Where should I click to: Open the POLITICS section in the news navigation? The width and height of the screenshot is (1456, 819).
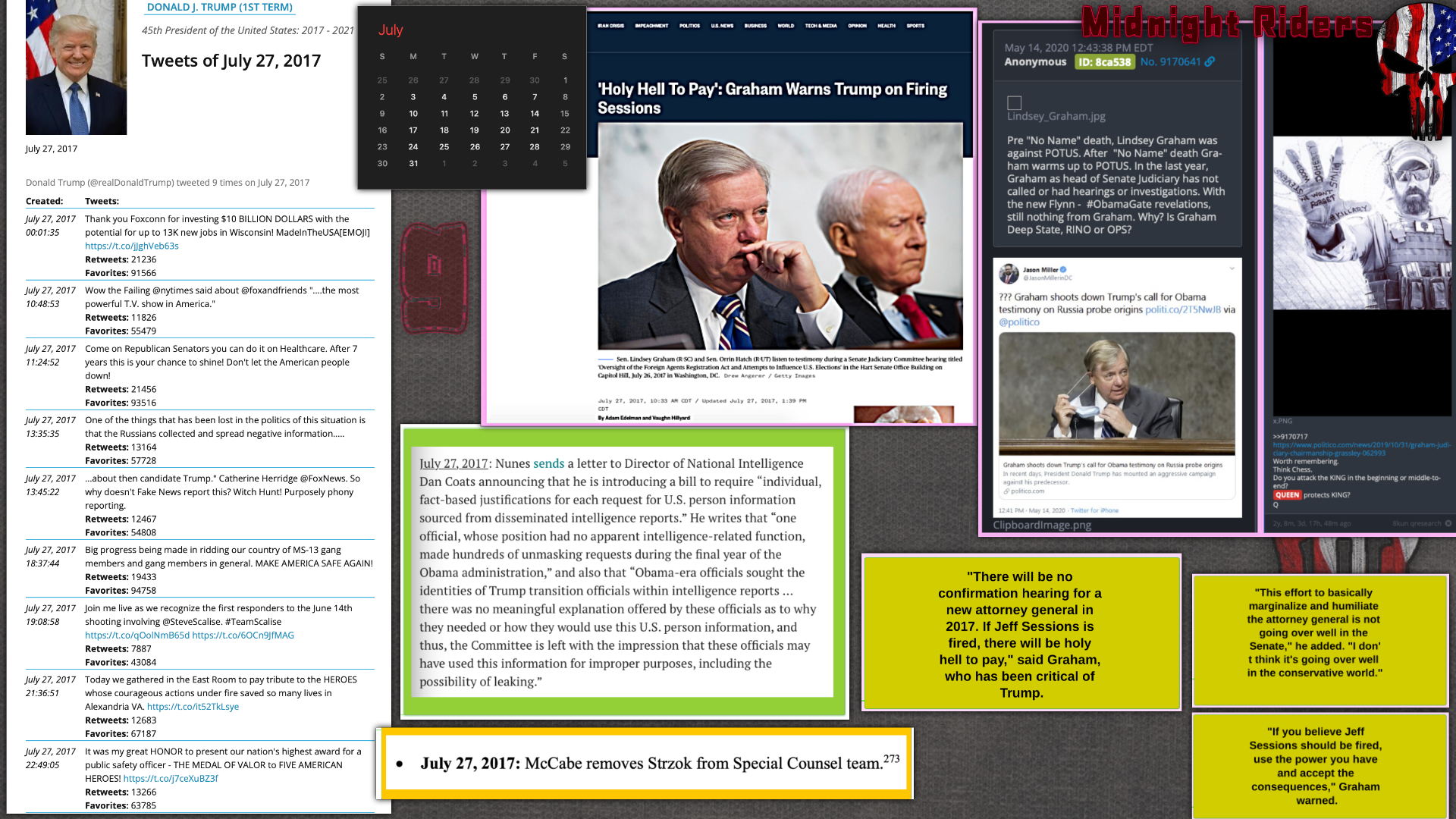pos(689,26)
